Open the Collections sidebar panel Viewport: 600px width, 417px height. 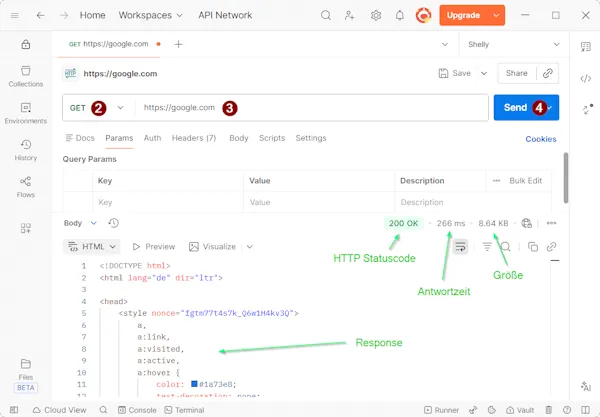pyautogui.click(x=26, y=75)
